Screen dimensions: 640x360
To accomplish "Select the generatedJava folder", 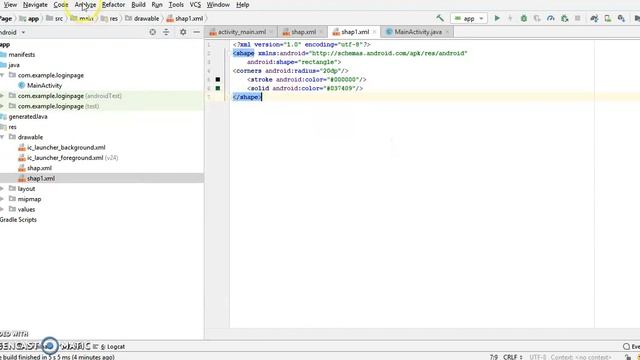I will 28,117.
